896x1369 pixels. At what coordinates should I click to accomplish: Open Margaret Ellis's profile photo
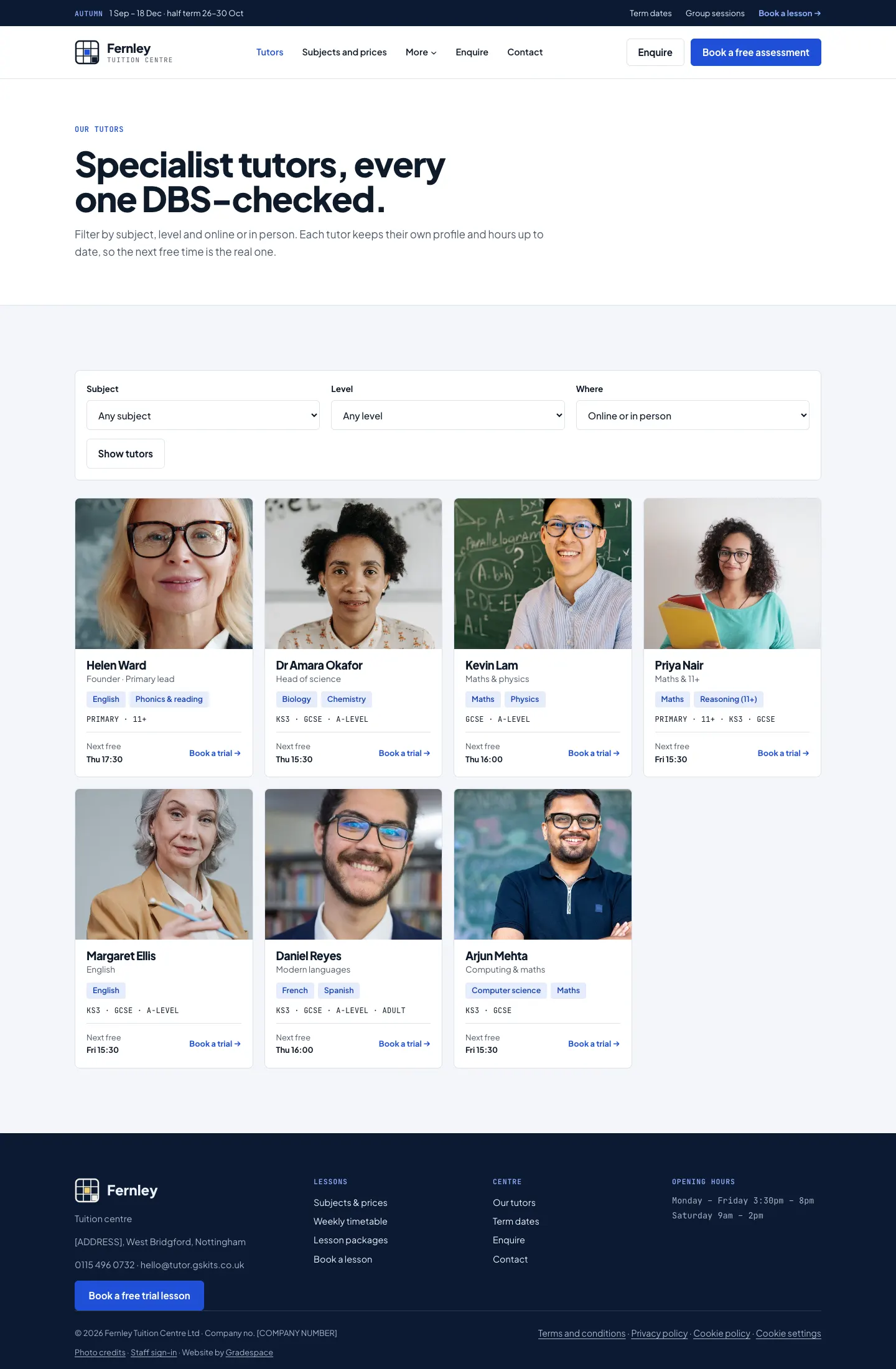[164, 864]
